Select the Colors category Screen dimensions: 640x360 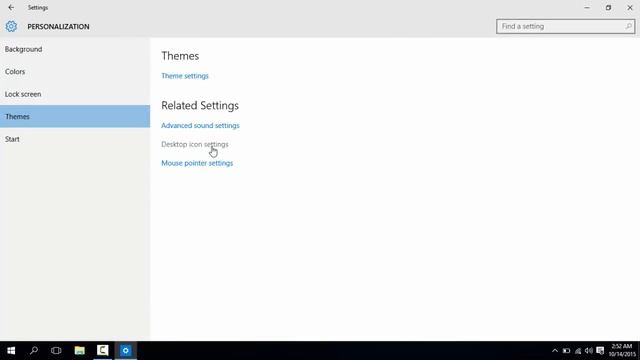tap(75, 71)
